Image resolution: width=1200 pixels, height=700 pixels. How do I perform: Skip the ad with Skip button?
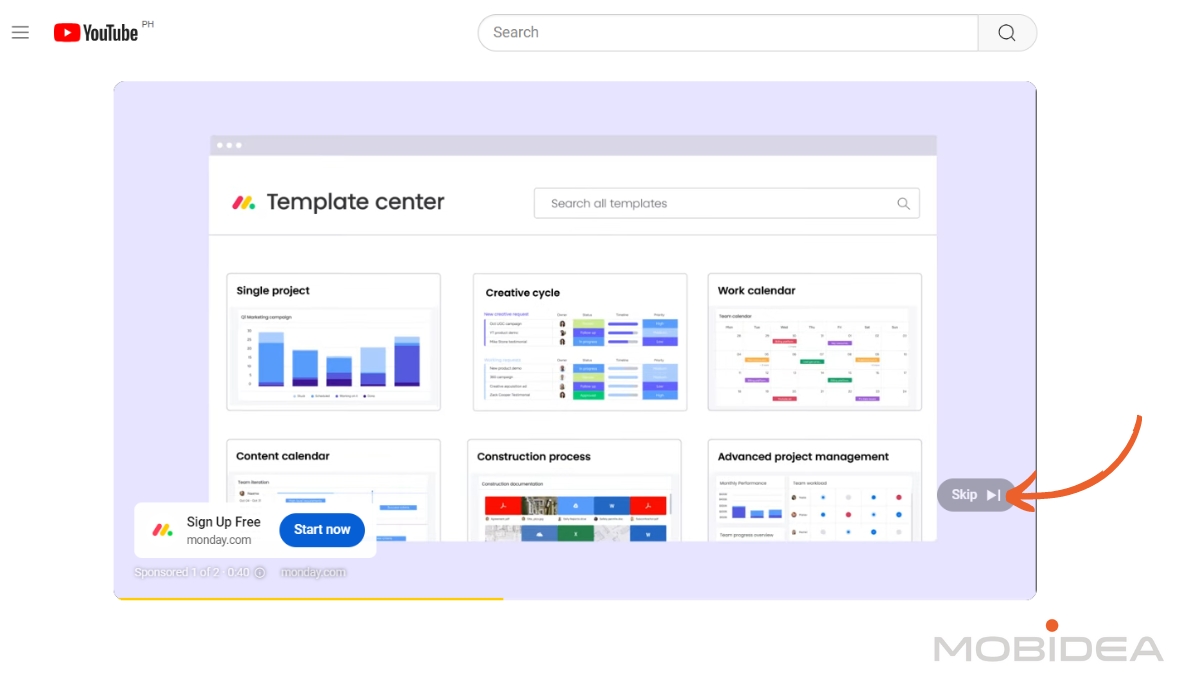[x=976, y=495]
